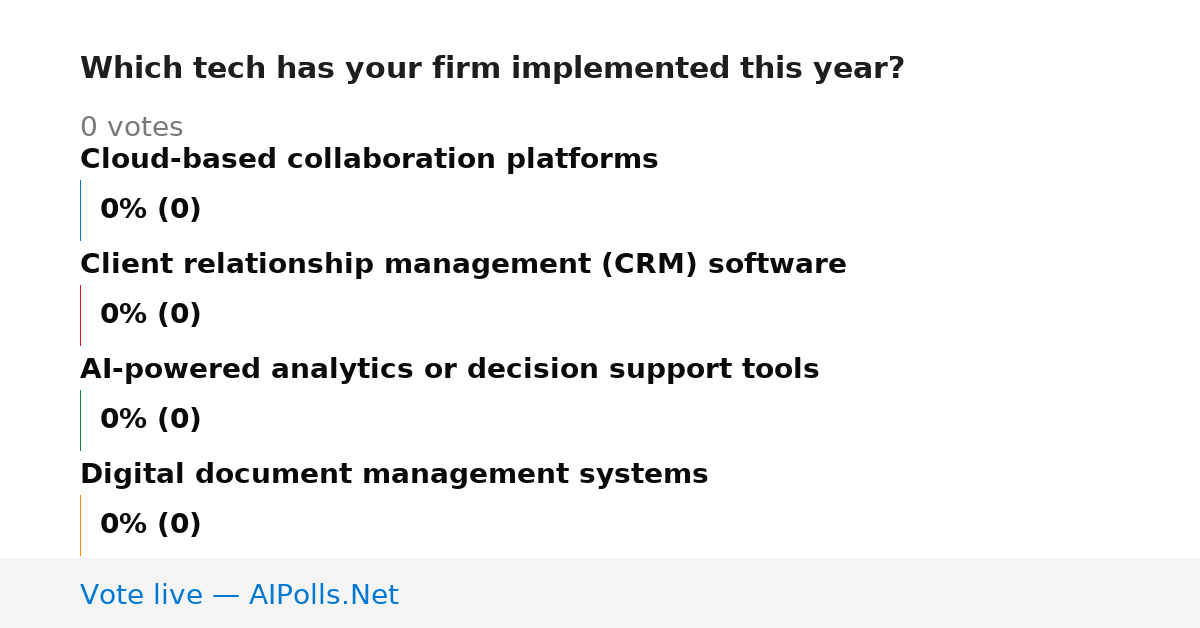Click the green bar under AI-powered analytics

80,420
